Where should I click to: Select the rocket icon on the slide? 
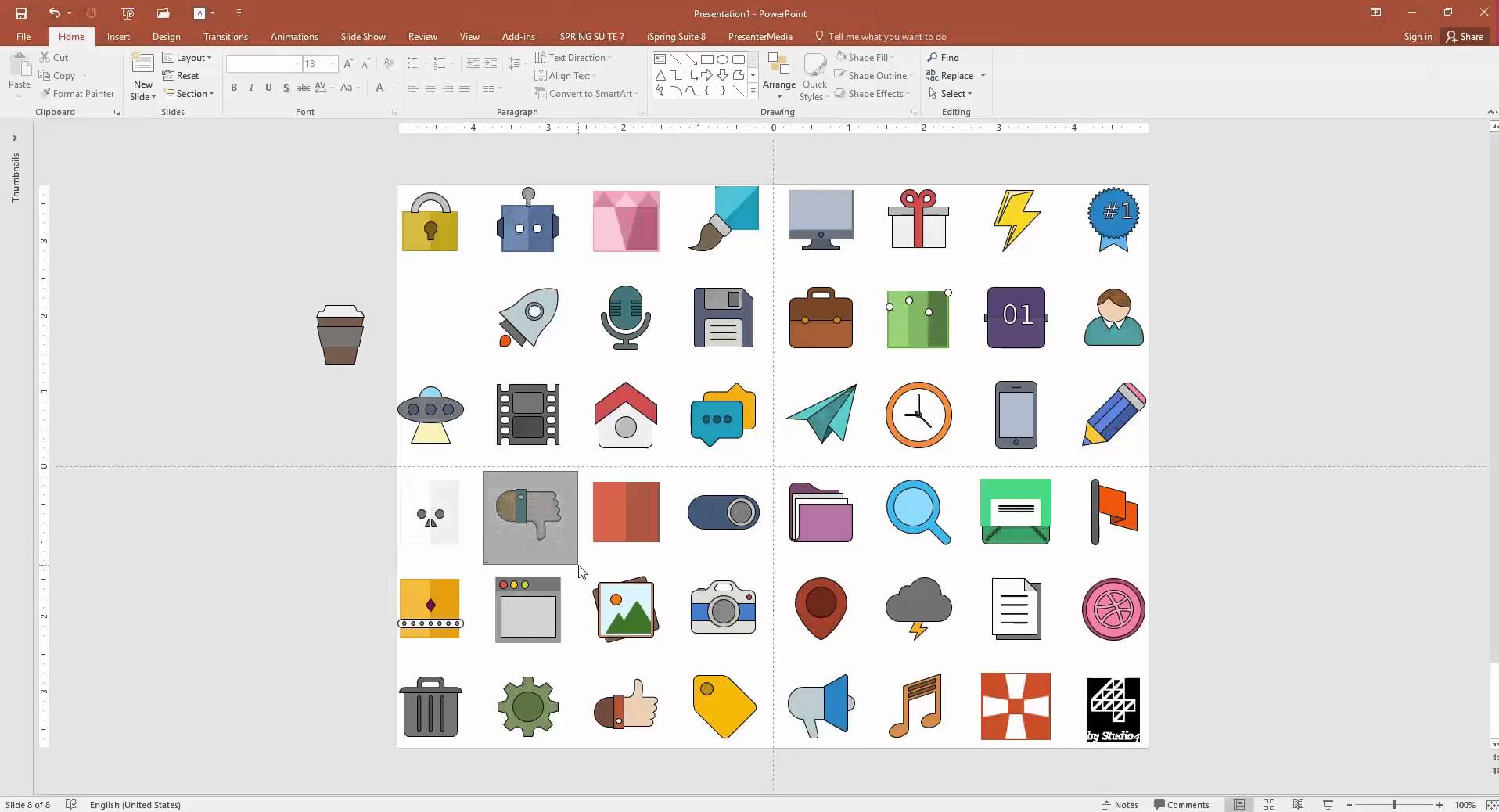[x=528, y=317]
